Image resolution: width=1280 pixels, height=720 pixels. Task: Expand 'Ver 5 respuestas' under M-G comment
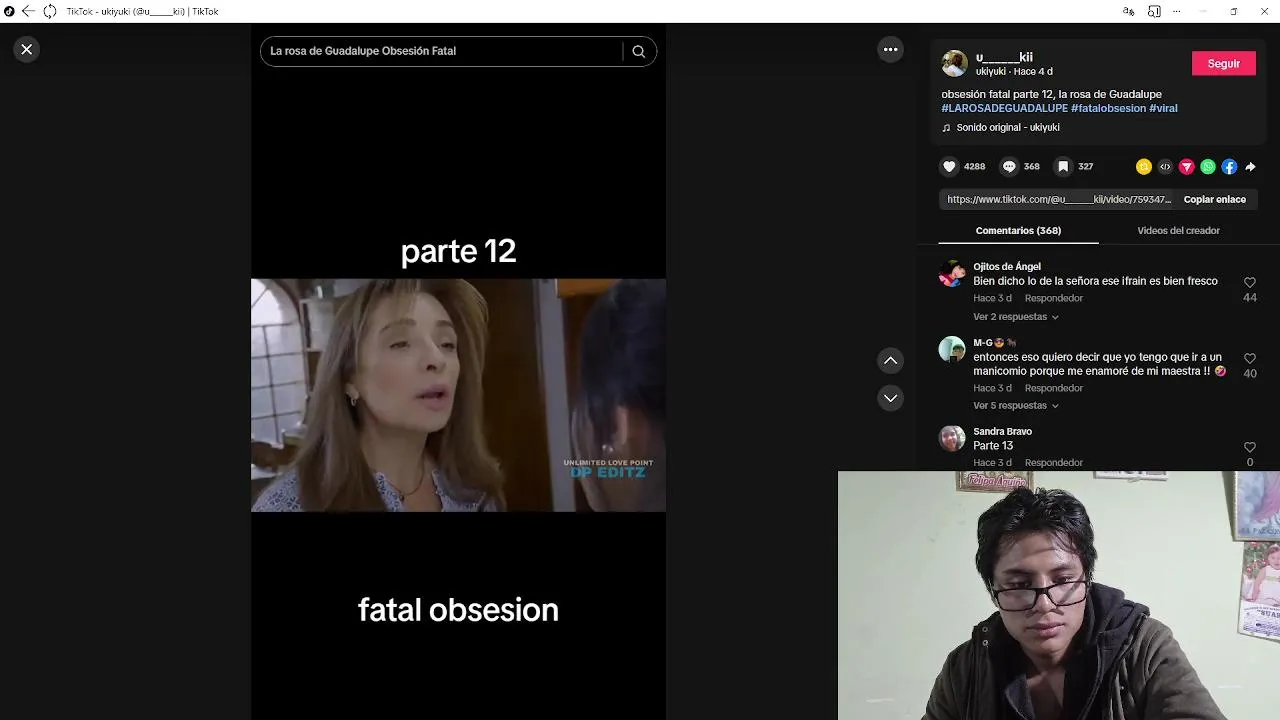pos(1016,406)
